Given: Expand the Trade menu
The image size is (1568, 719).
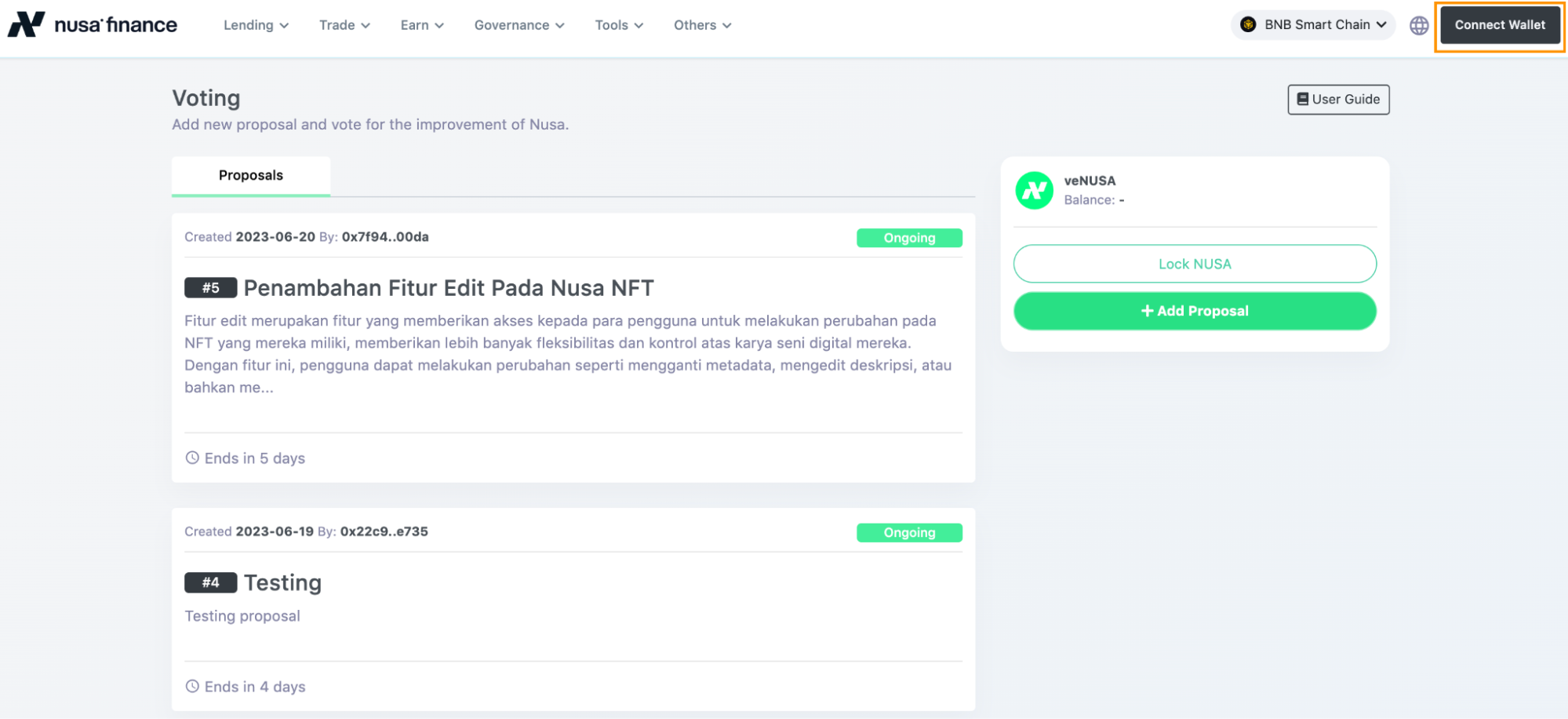Looking at the screenshot, I should point(344,25).
